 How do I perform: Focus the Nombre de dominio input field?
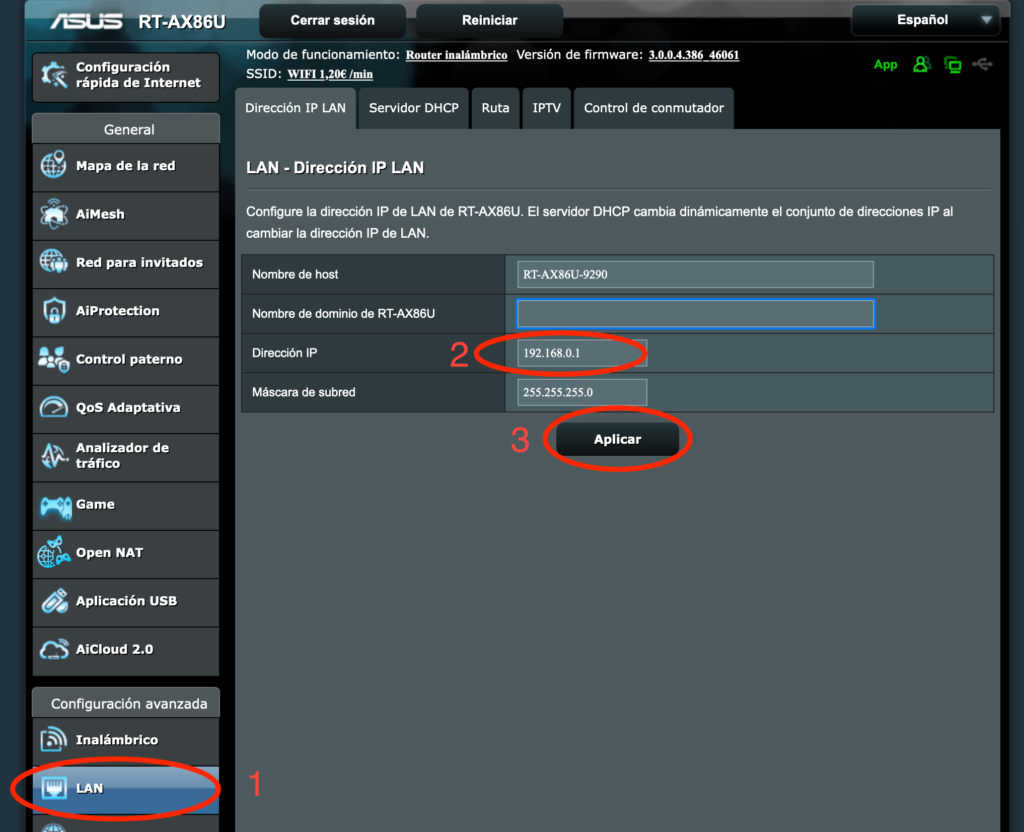695,313
